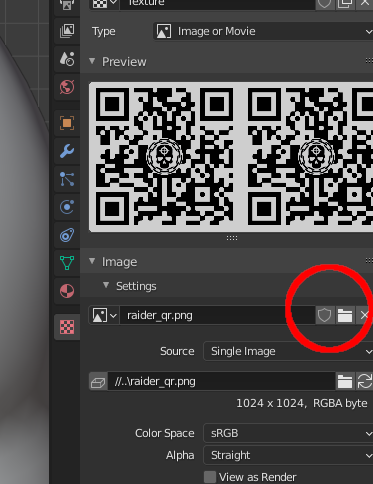This screenshot has width=373, height=484.
Task: Open the Object Data mesh tab
Action: (67, 263)
